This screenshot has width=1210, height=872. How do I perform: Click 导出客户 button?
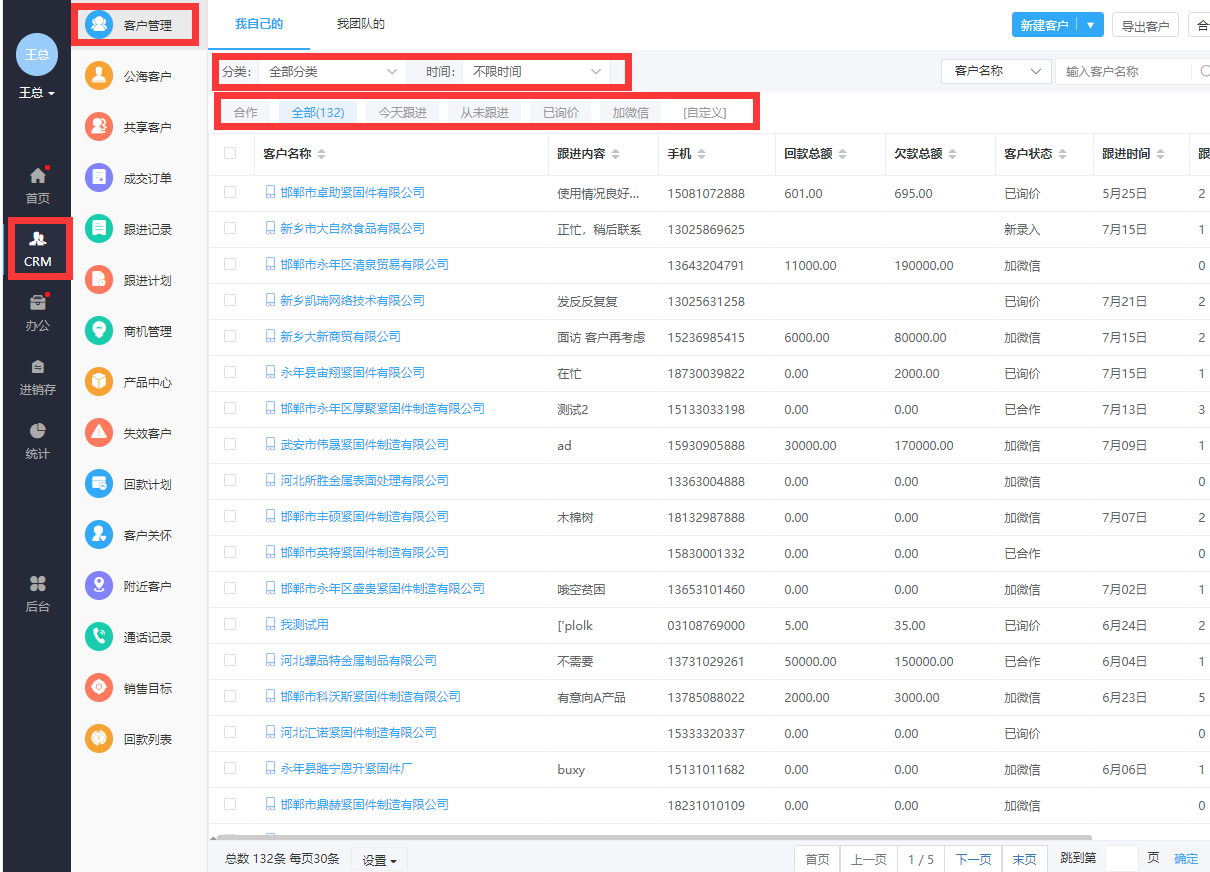point(1145,26)
